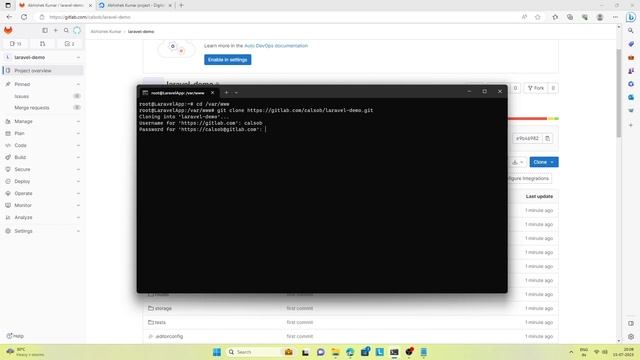The image size is (640, 360).
Task: Expand the Manage menu
Action: point(43,121)
